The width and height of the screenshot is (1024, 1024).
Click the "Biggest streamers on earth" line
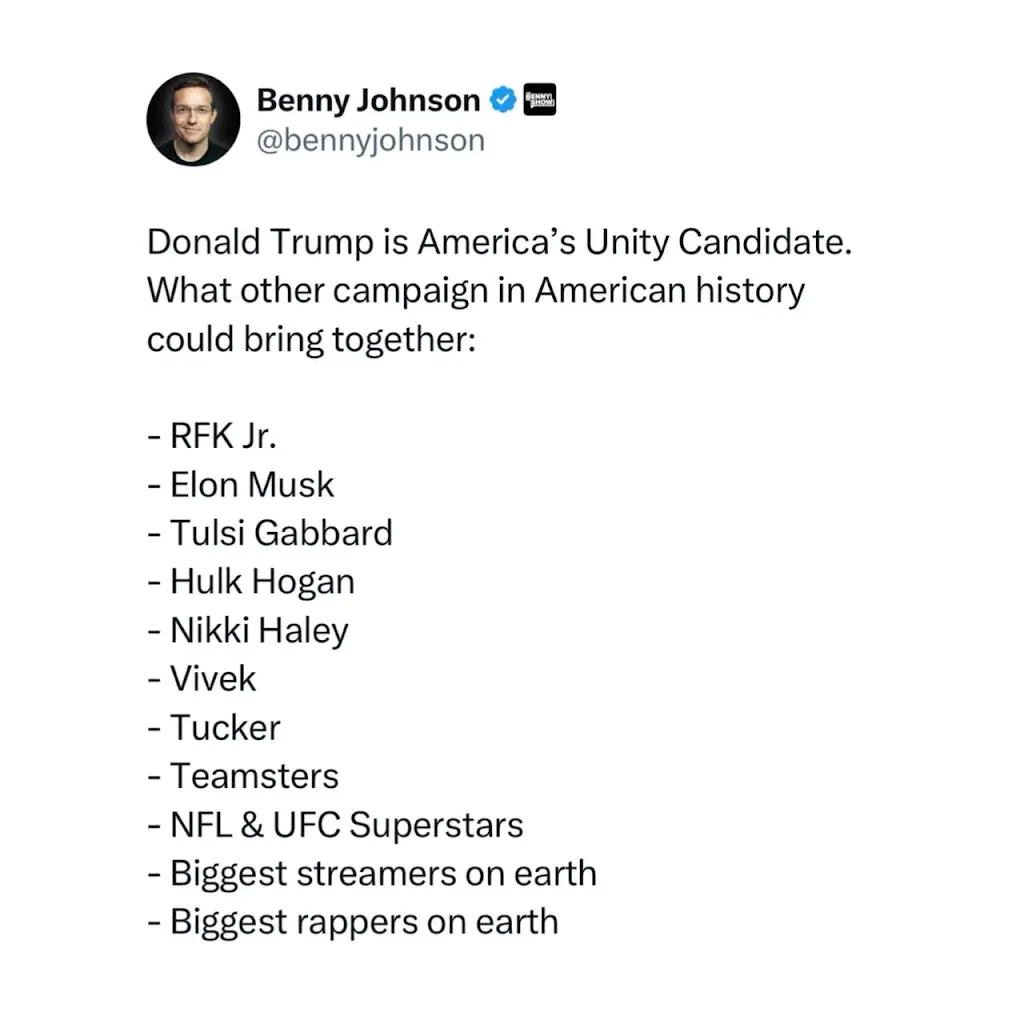(383, 873)
